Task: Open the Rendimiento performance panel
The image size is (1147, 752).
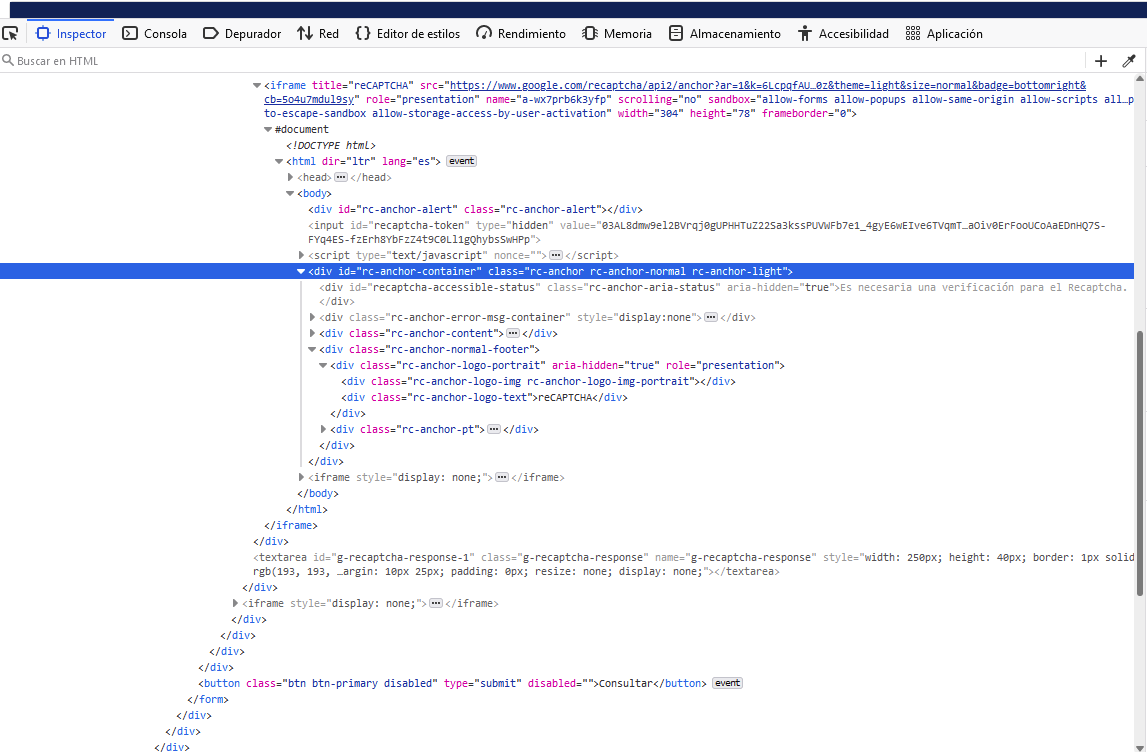Action: (x=521, y=33)
